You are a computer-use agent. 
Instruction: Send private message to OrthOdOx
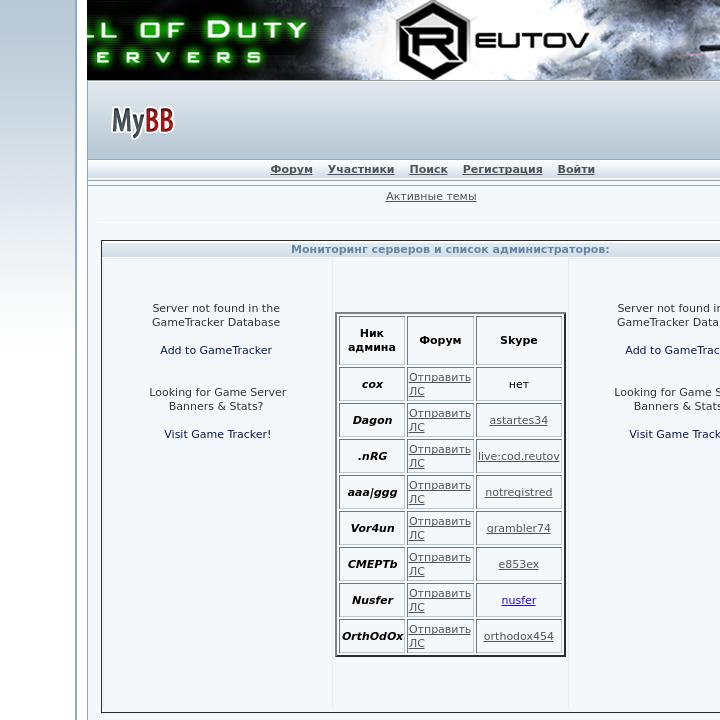(x=439, y=636)
